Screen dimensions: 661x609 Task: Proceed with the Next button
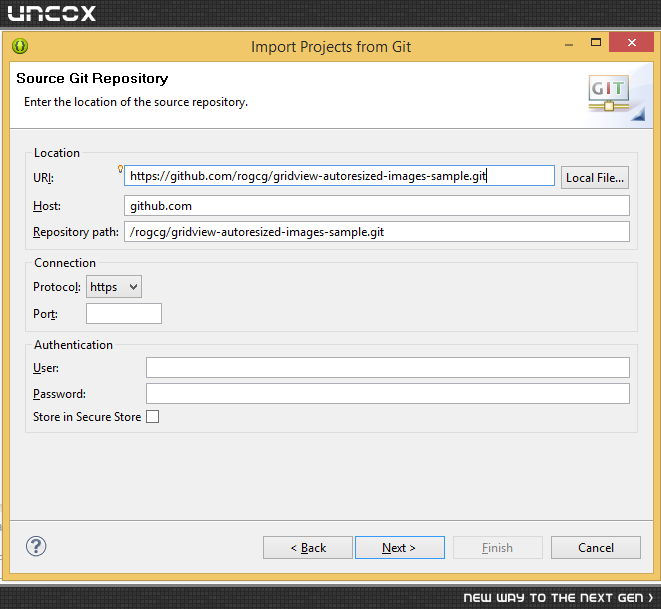click(400, 547)
